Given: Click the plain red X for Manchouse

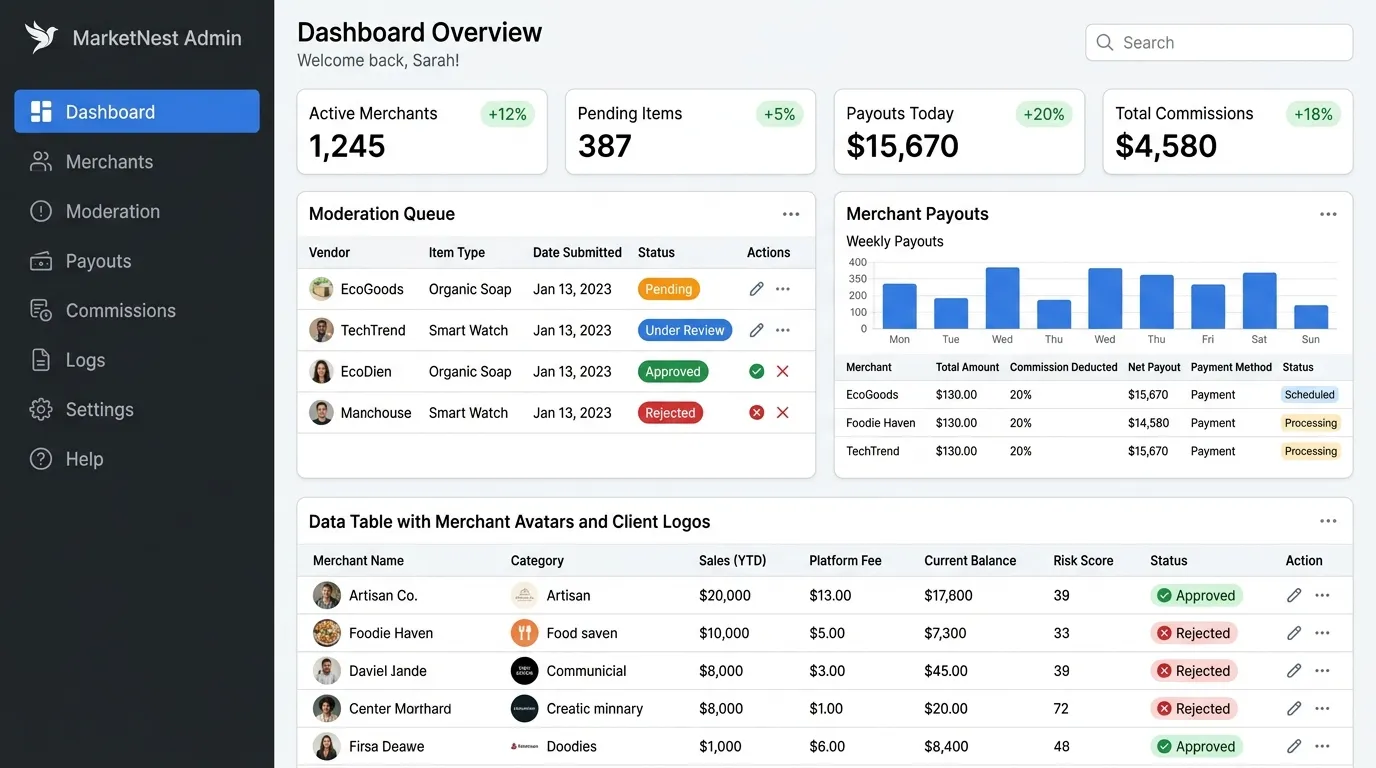Looking at the screenshot, I should point(783,413).
